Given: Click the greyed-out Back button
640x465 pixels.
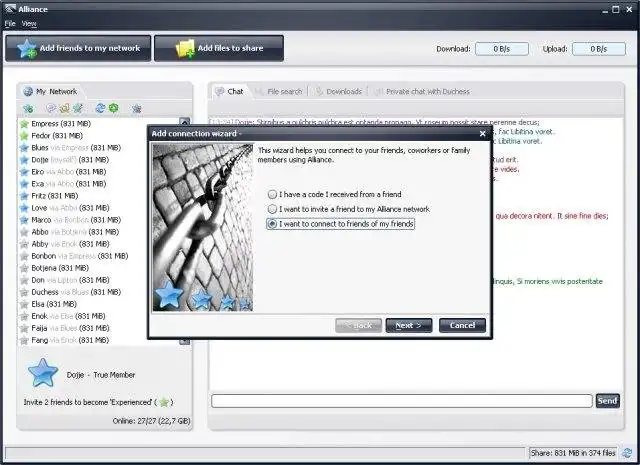Looking at the screenshot, I should coord(358,325).
